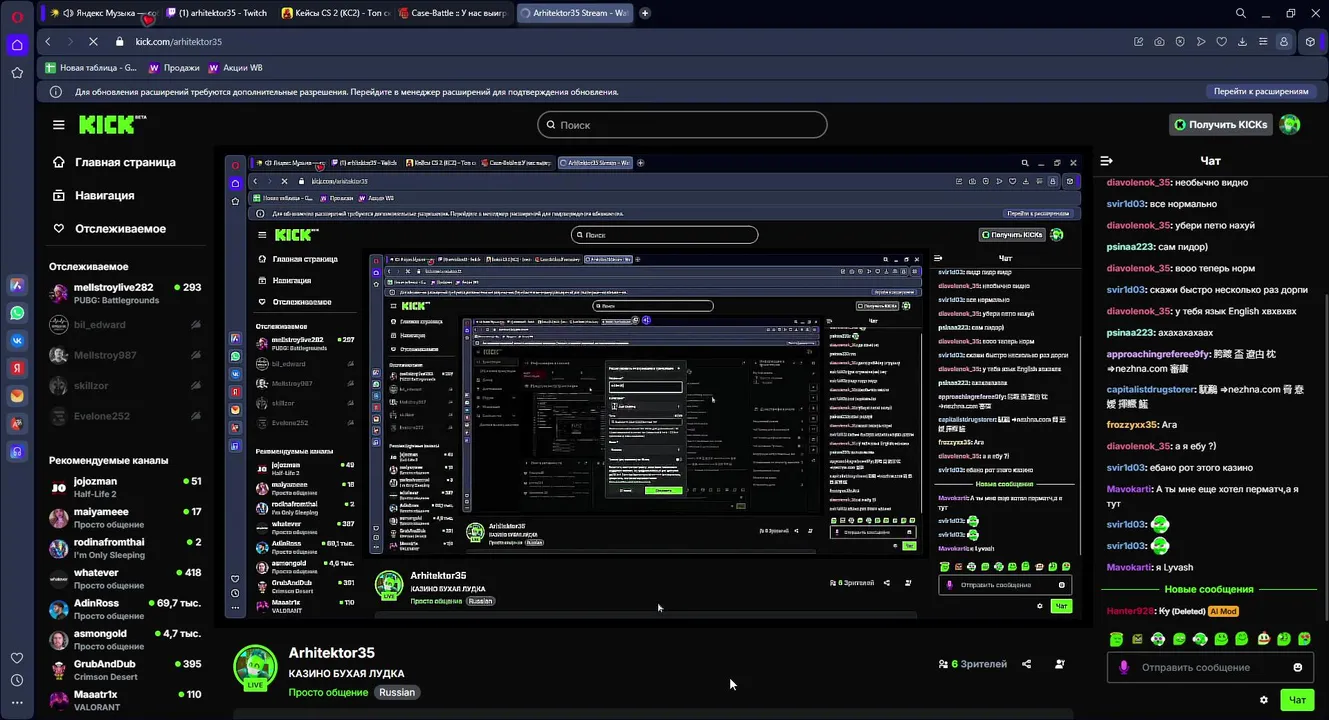Image resolution: width=1329 pixels, height=720 pixels.
Task: Open ad blocker shield icon
Action: [1180, 42]
